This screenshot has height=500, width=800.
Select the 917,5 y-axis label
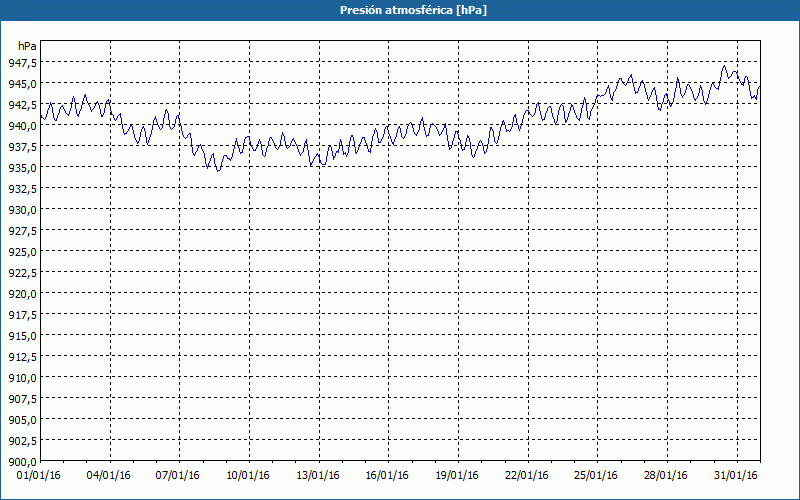pos(22,315)
